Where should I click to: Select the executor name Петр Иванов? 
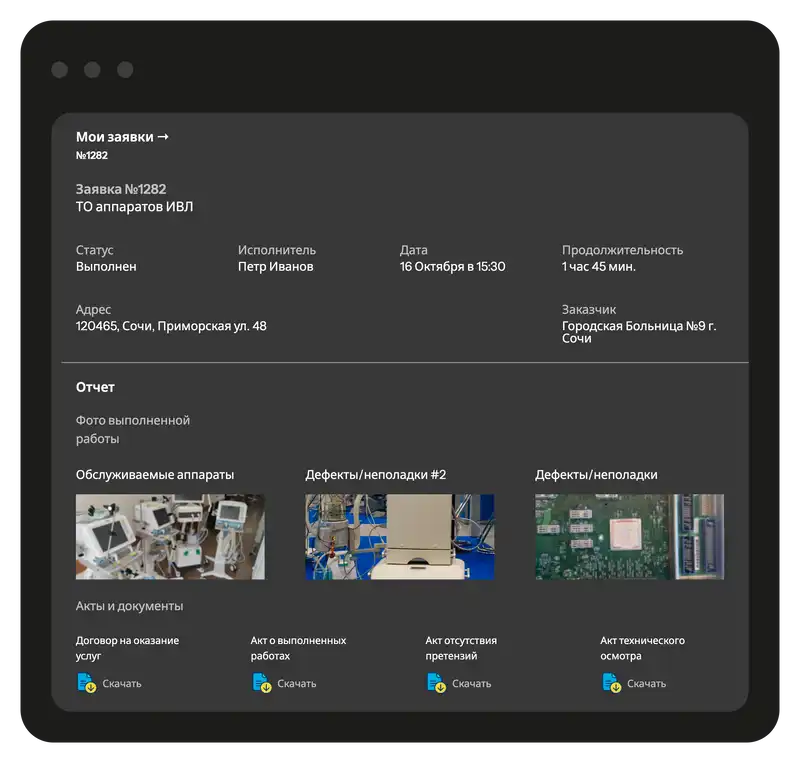pos(275,267)
